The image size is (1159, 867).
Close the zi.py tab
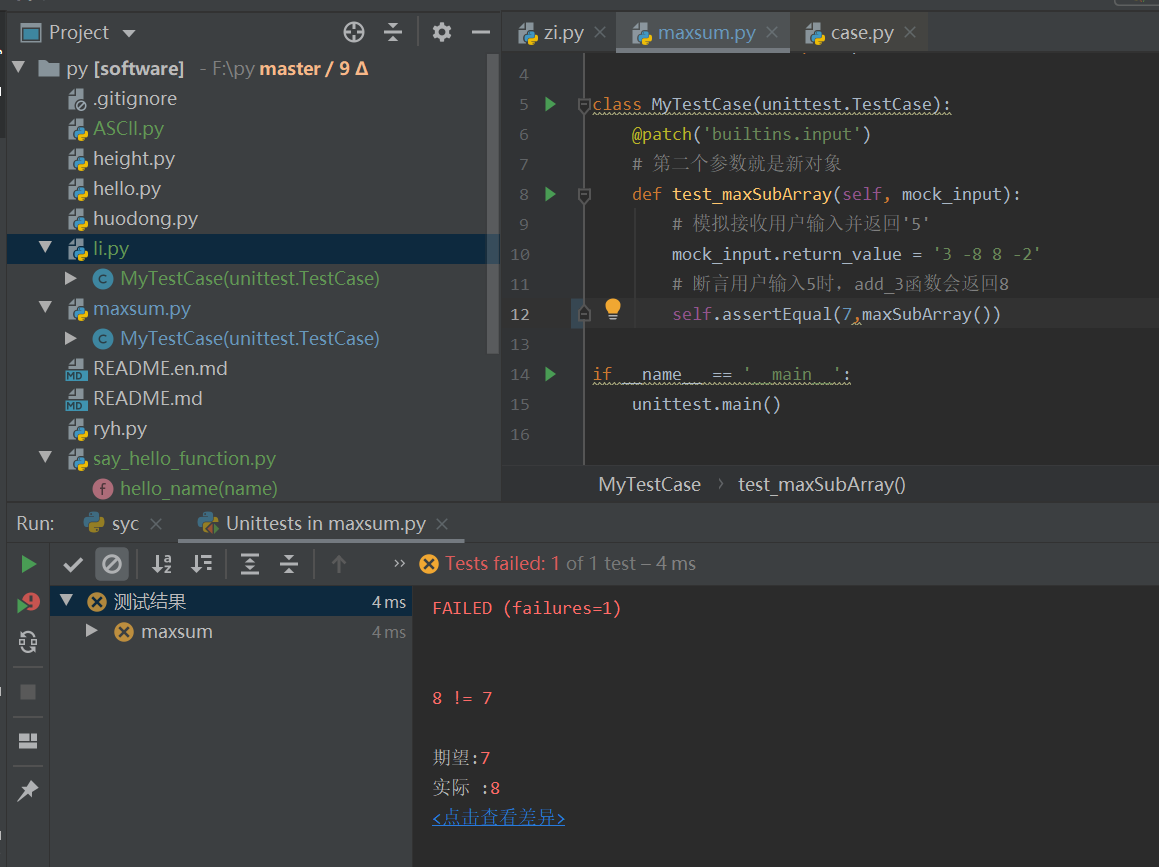click(600, 33)
